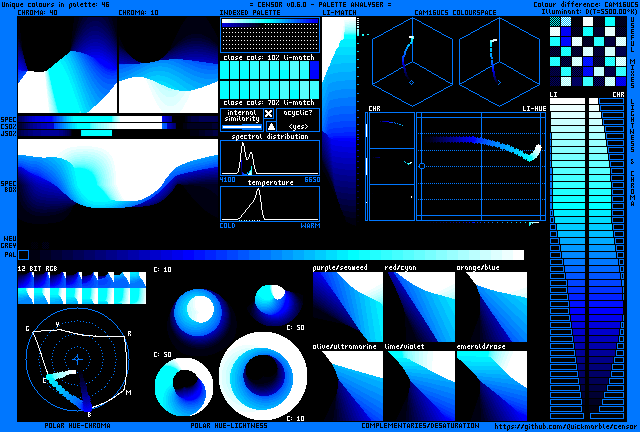The image size is (640, 432).
Task: Click the large bottom-right polar hue-lightness ring
Action: click(x=255, y=374)
